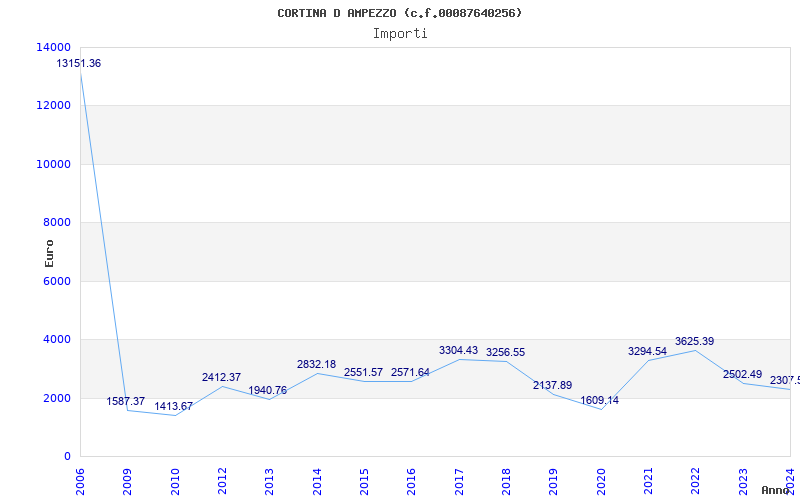Click x-axis year 2006
This screenshot has height=500, width=800.
pyautogui.click(x=80, y=482)
